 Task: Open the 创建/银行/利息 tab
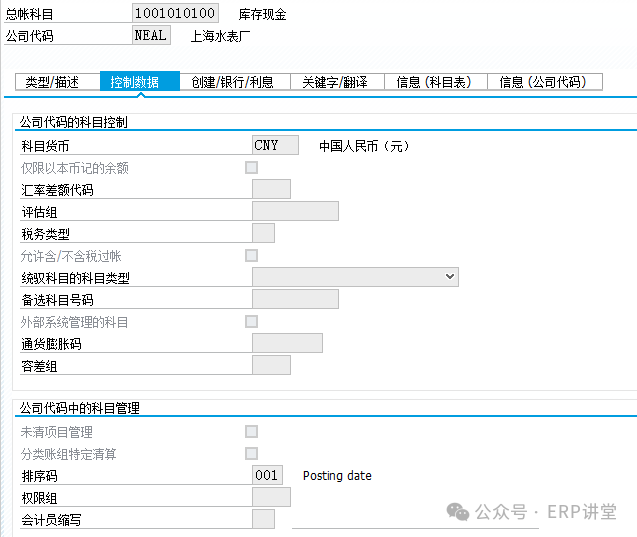233,82
